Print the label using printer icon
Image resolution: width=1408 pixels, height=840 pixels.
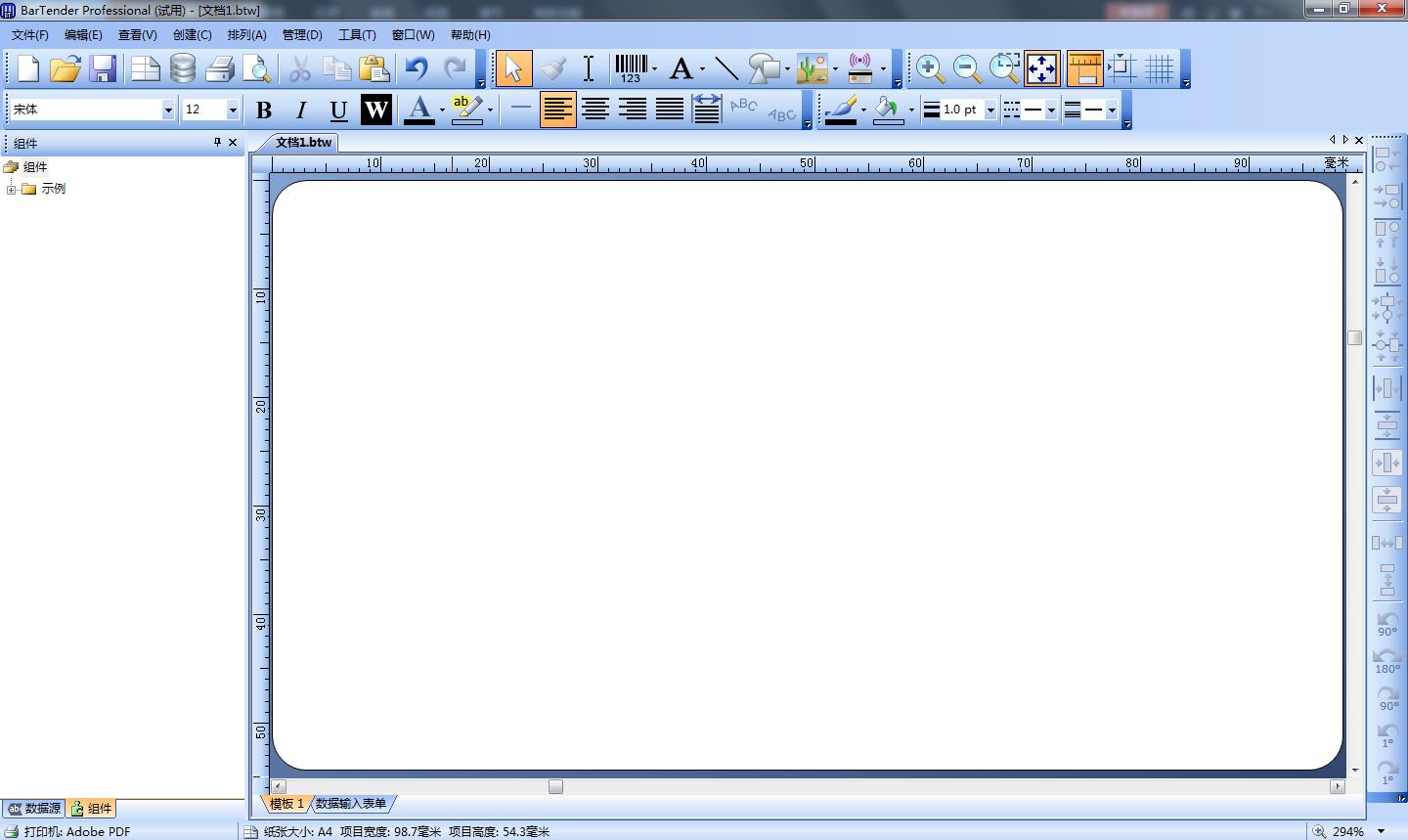[x=220, y=68]
